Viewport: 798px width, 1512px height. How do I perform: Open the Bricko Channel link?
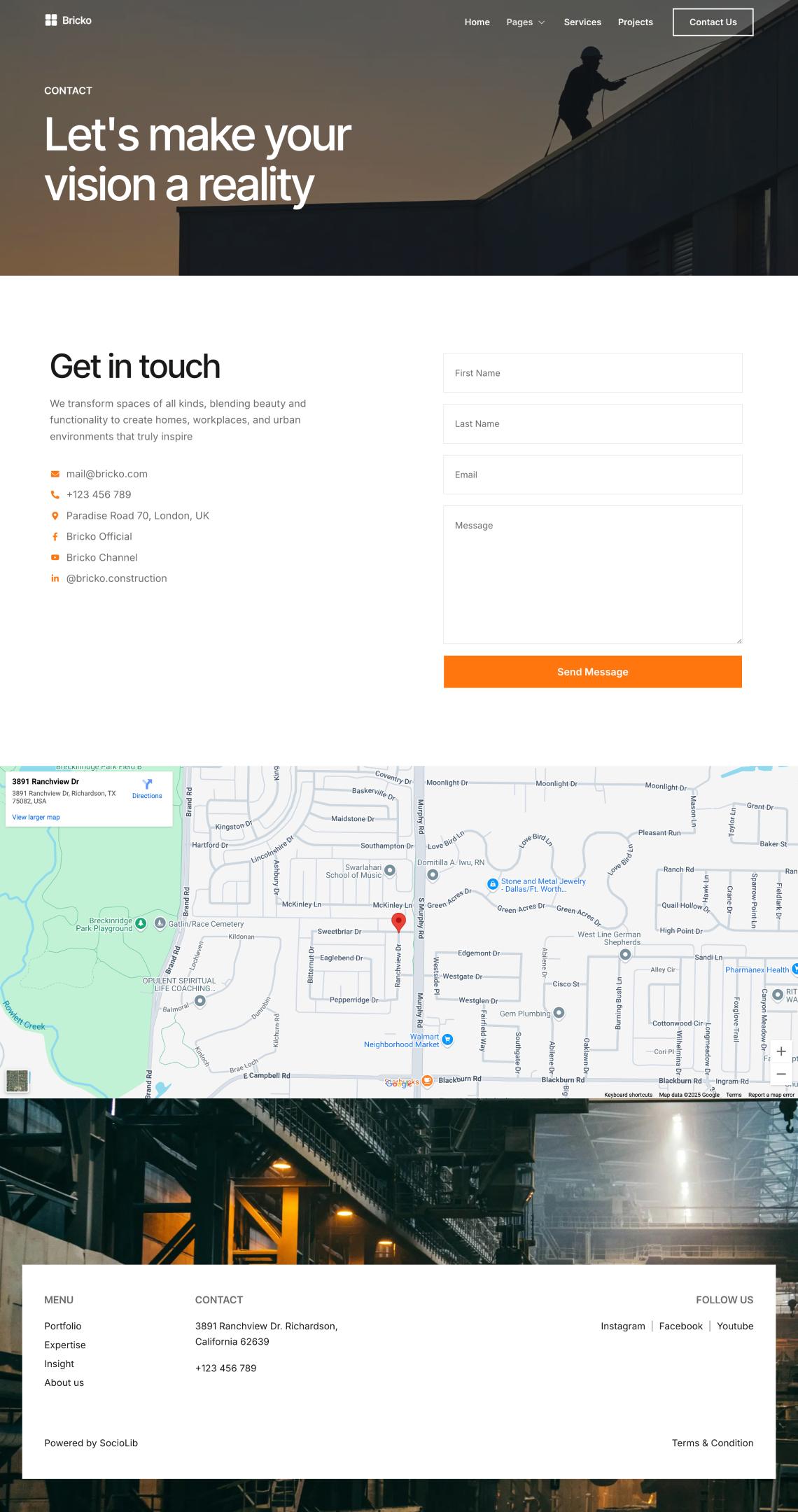point(102,558)
